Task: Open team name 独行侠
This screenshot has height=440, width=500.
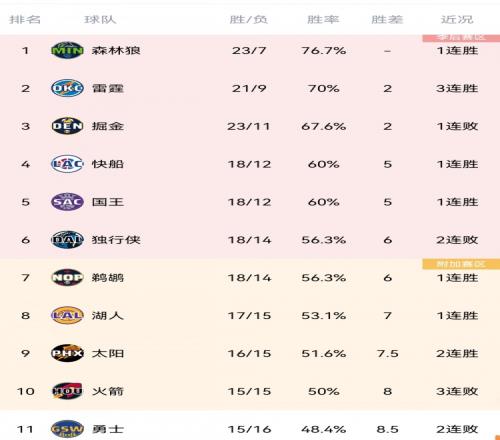Action: [116, 240]
